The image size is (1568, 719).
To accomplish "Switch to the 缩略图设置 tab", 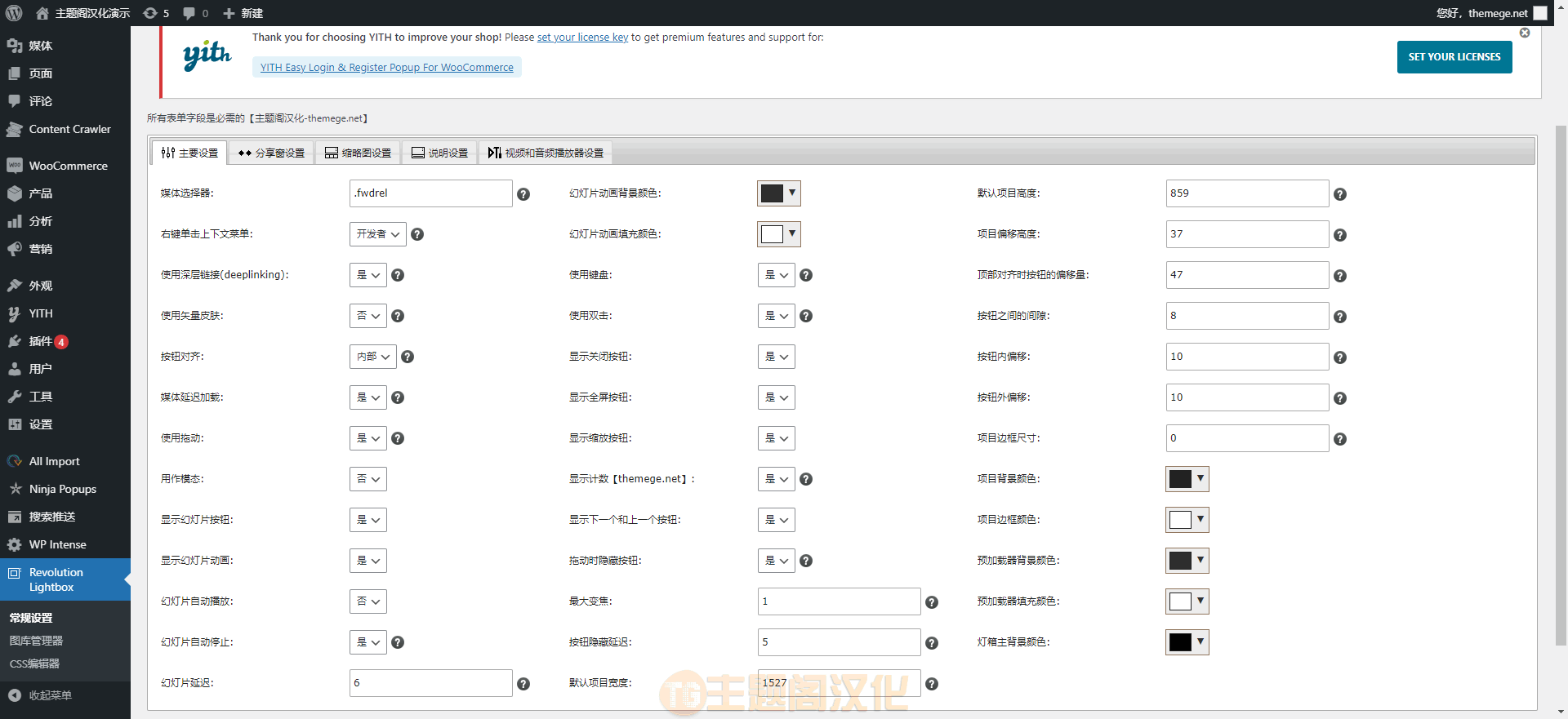I will (358, 153).
